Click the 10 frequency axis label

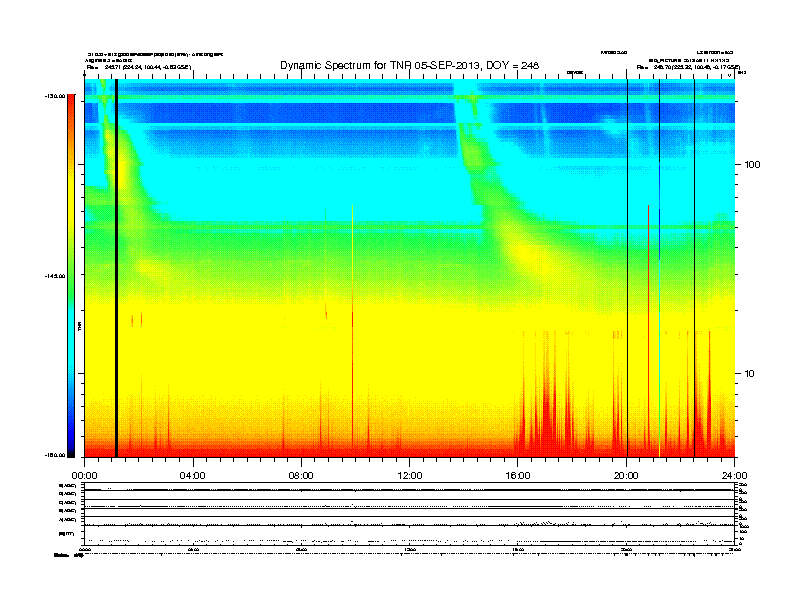point(750,374)
